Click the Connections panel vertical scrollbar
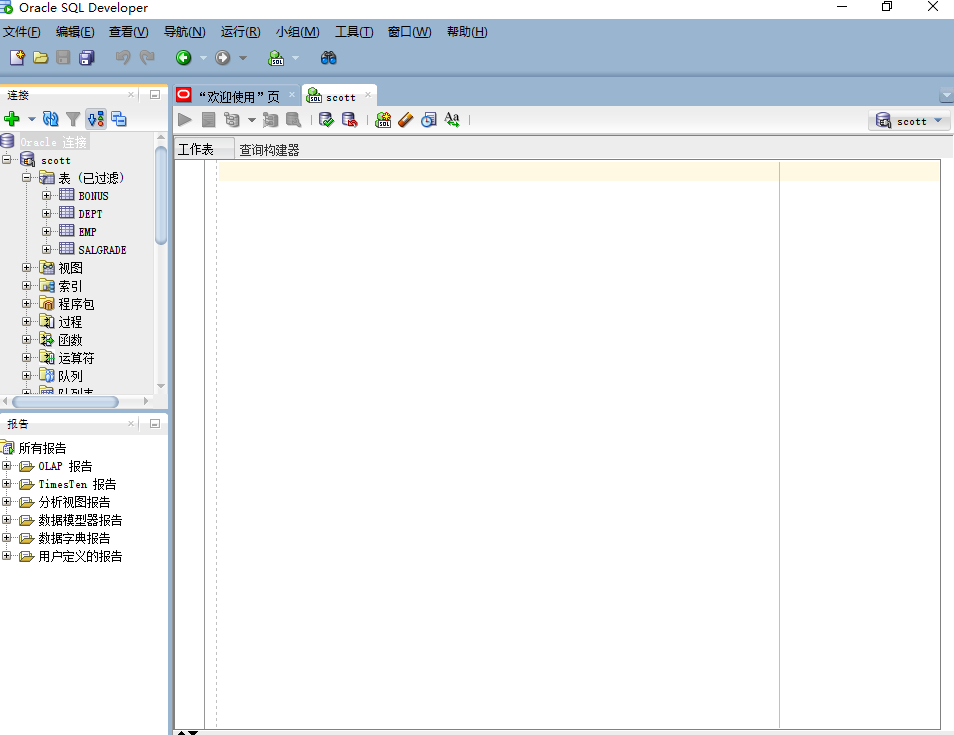954x735 pixels. pyautogui.click(x=161, y=195)
